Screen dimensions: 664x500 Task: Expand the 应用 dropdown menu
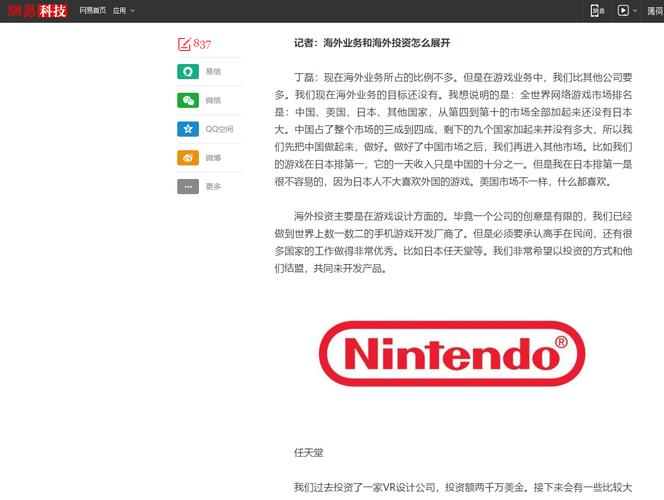click(124, 11)
